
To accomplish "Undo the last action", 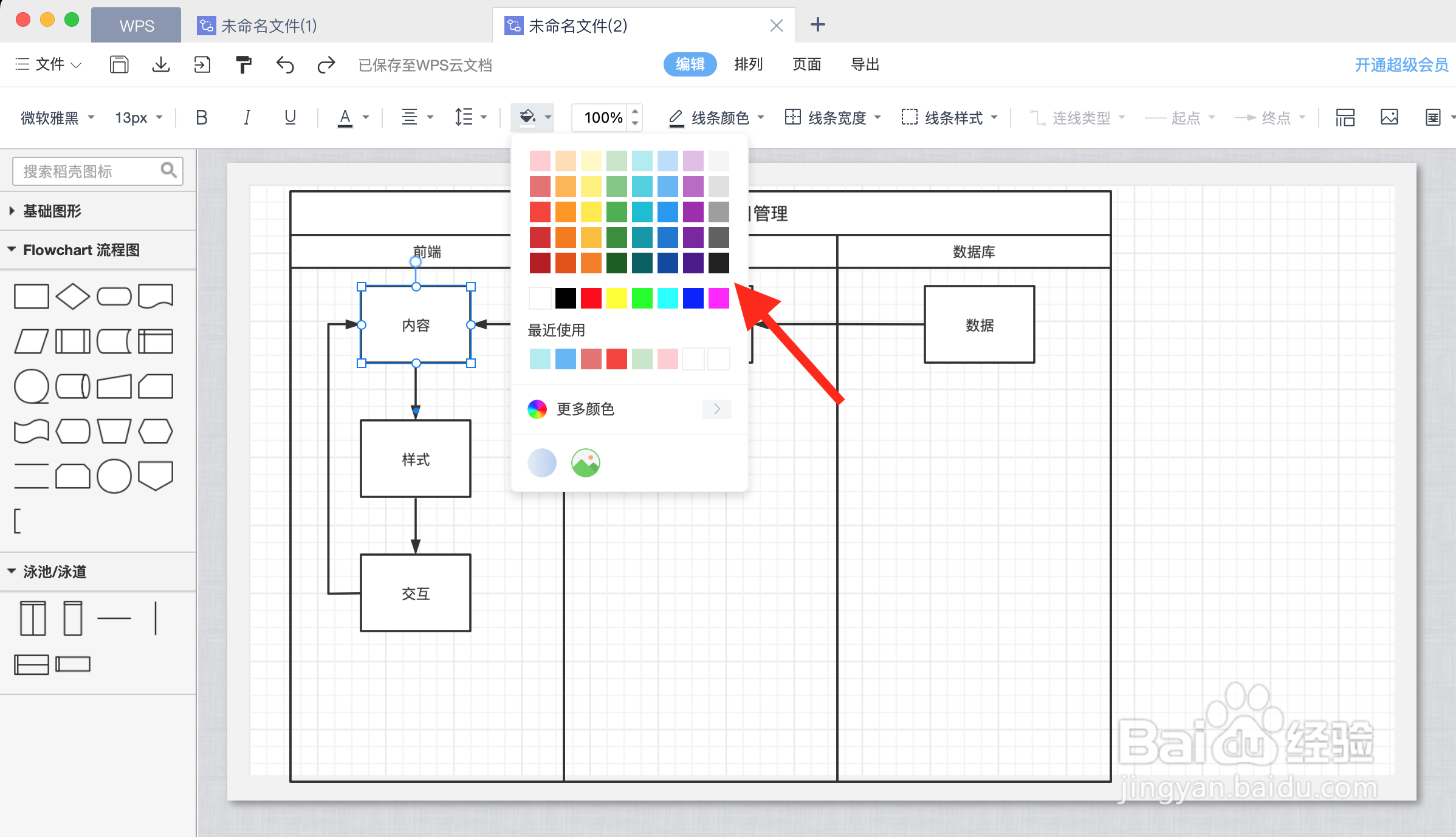I will (285, 64).
